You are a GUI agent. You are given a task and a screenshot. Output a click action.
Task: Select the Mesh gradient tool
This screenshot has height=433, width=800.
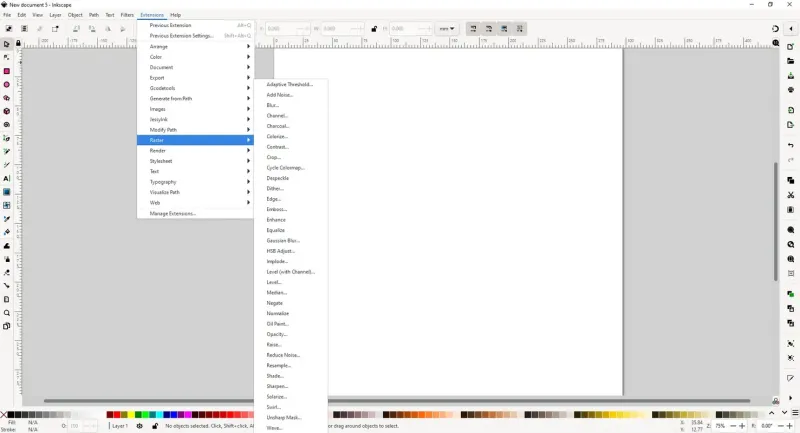(x=7, y=206)
